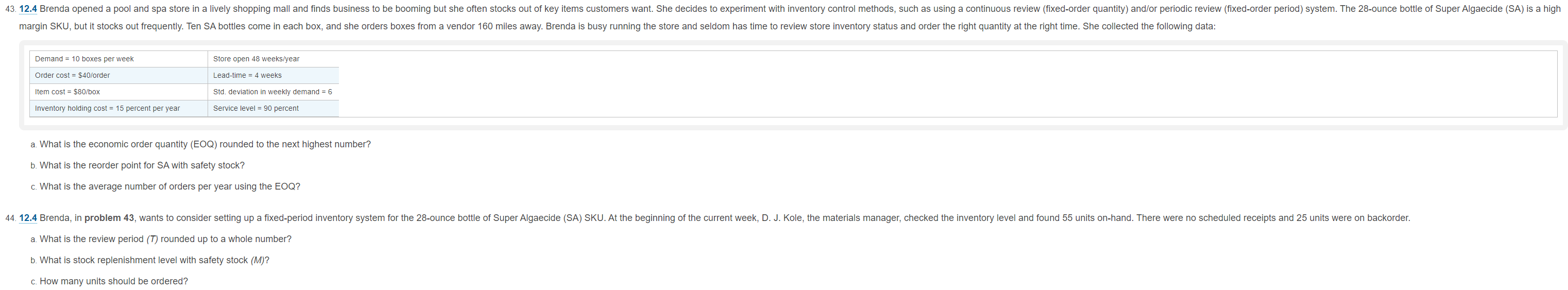The width and height of the screenshot is (1568, 290).
Task: Open the 12.4 link in problem 43
Action: coord(28,9)
